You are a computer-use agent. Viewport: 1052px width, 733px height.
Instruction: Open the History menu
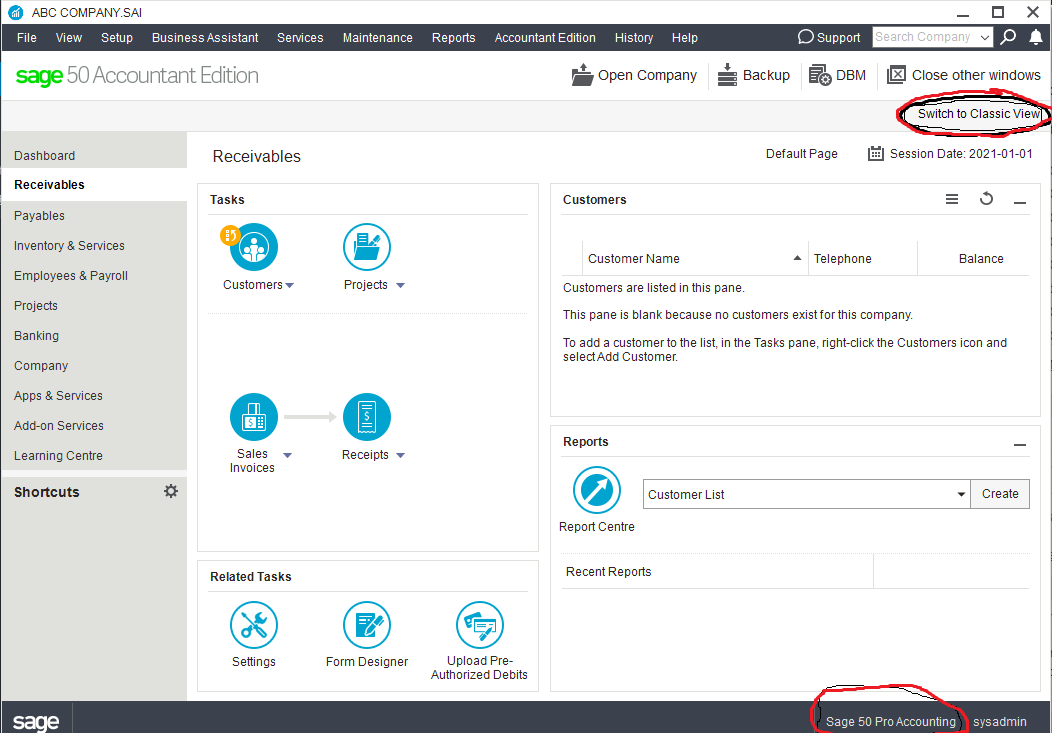[x=634, y=38]
